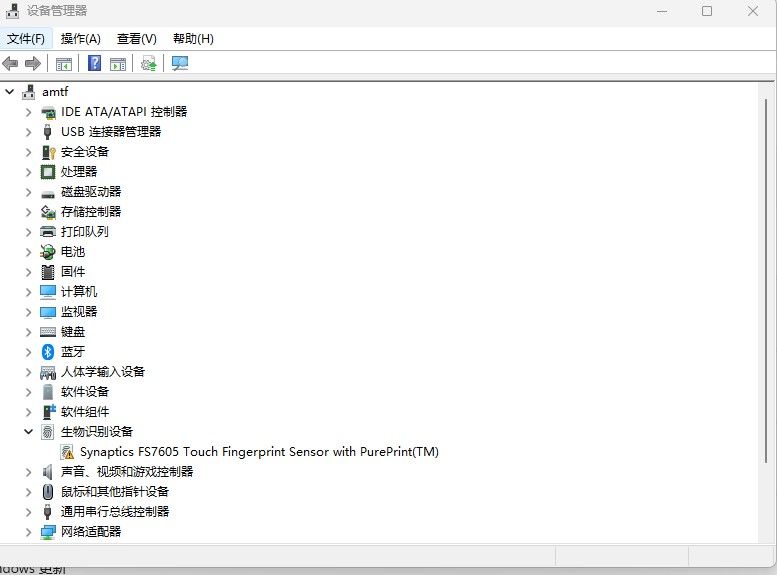Viewport: 777px width, 575px height.
Task: Click the update driver toolbar icon
Action: pos(149,64)
